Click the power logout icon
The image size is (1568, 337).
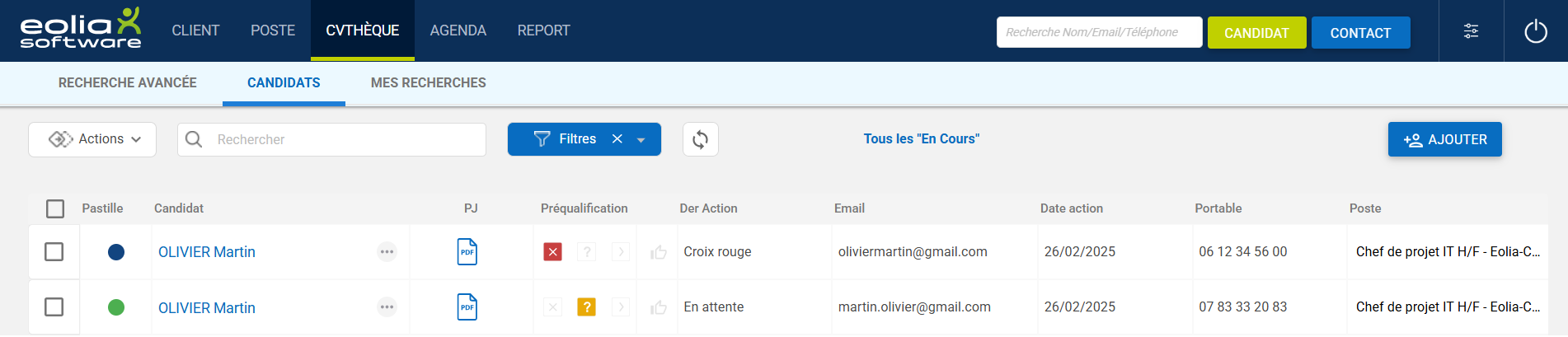tap(1535, 32)
